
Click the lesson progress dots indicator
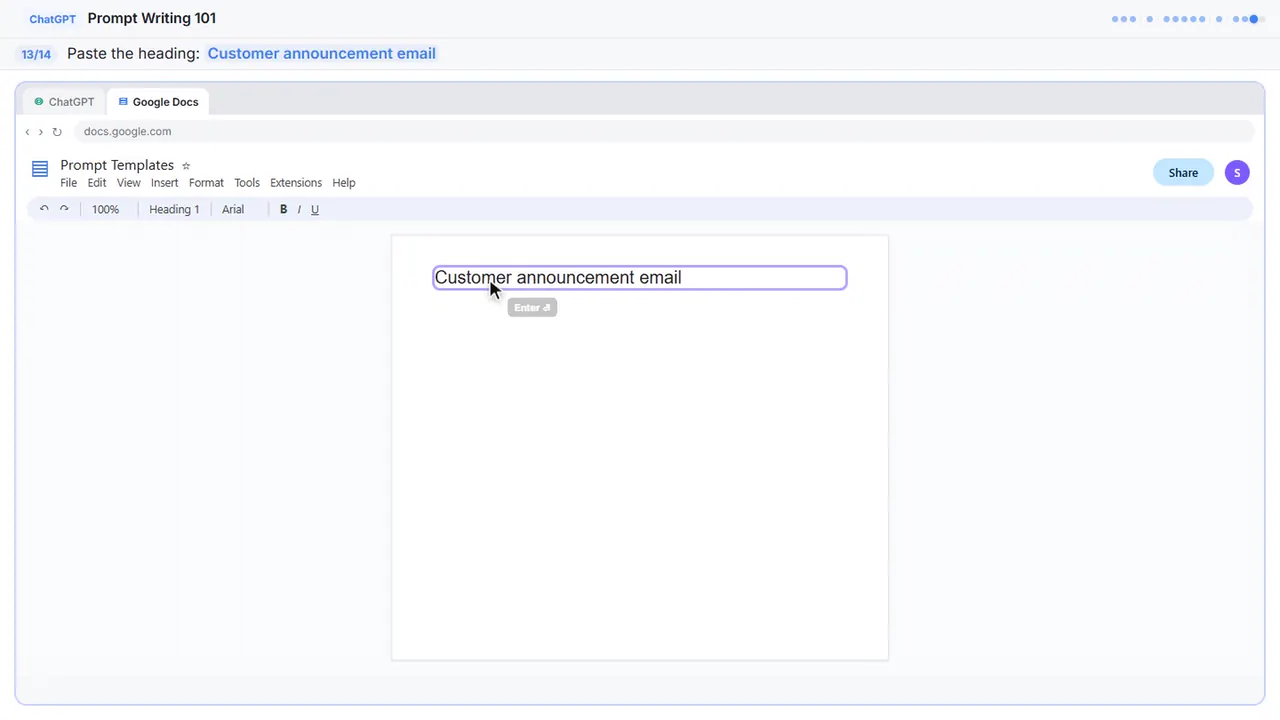1188,19
